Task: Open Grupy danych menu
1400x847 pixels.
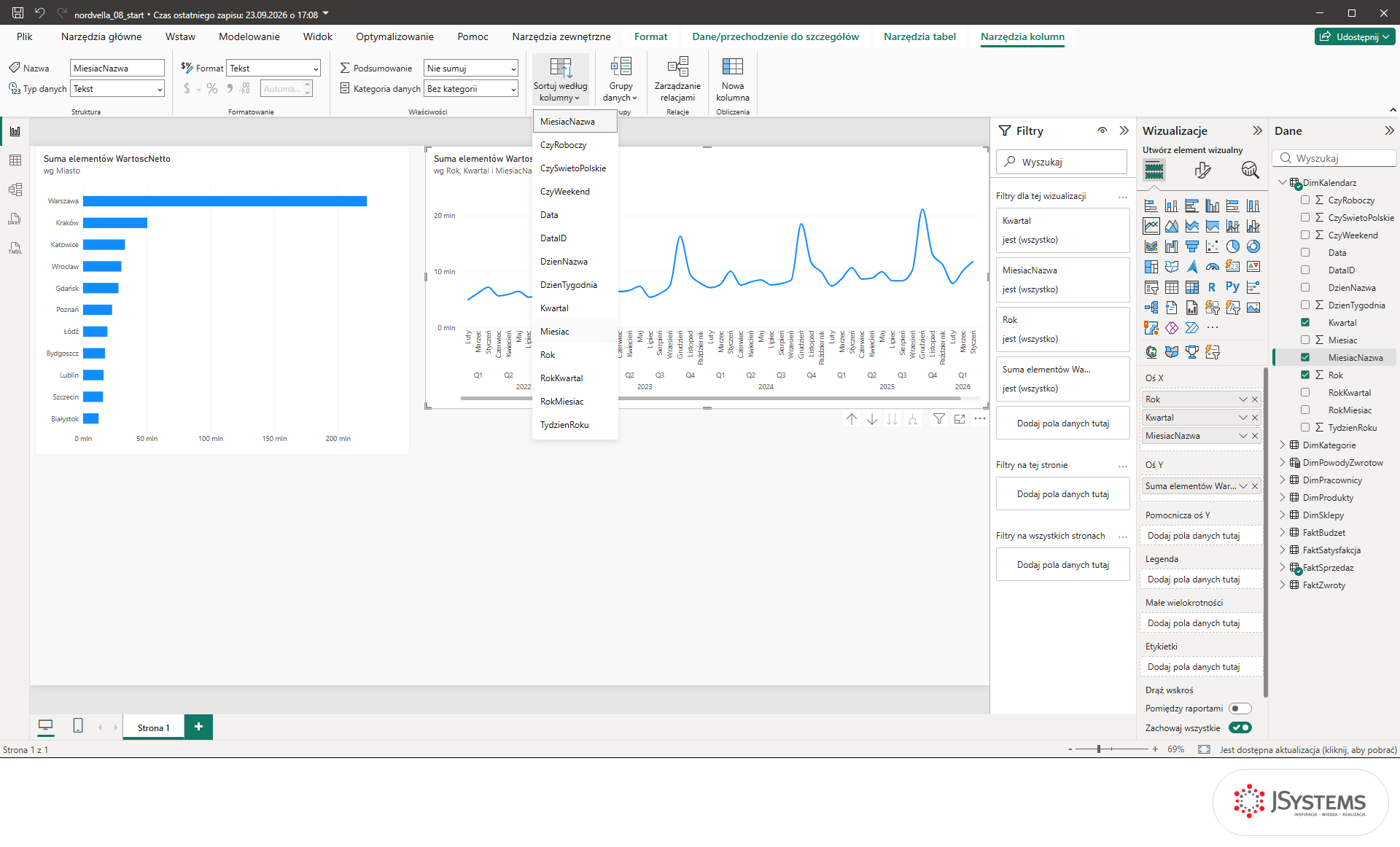Action: (621, 80)
